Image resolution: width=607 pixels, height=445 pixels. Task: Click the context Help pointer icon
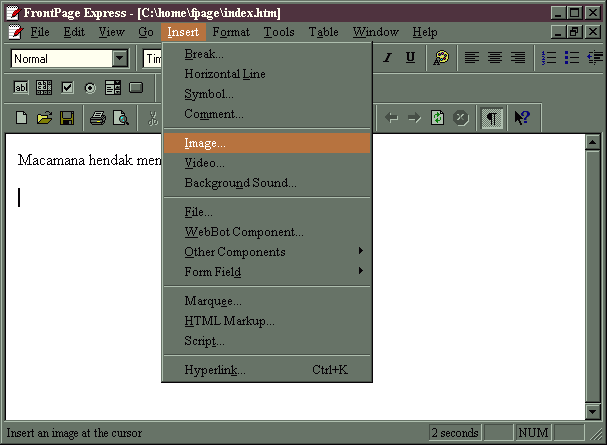pos(522,118)
